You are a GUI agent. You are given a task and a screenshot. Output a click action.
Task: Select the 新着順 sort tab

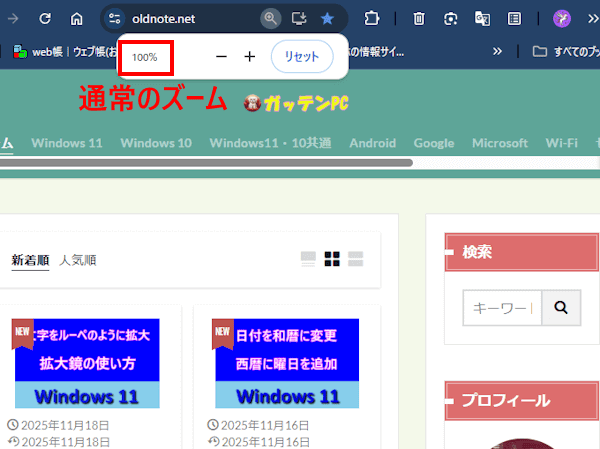point(30,260)
